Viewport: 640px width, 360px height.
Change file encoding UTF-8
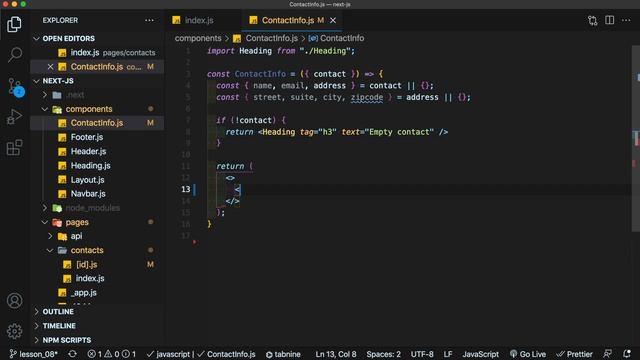coord(422,354)
